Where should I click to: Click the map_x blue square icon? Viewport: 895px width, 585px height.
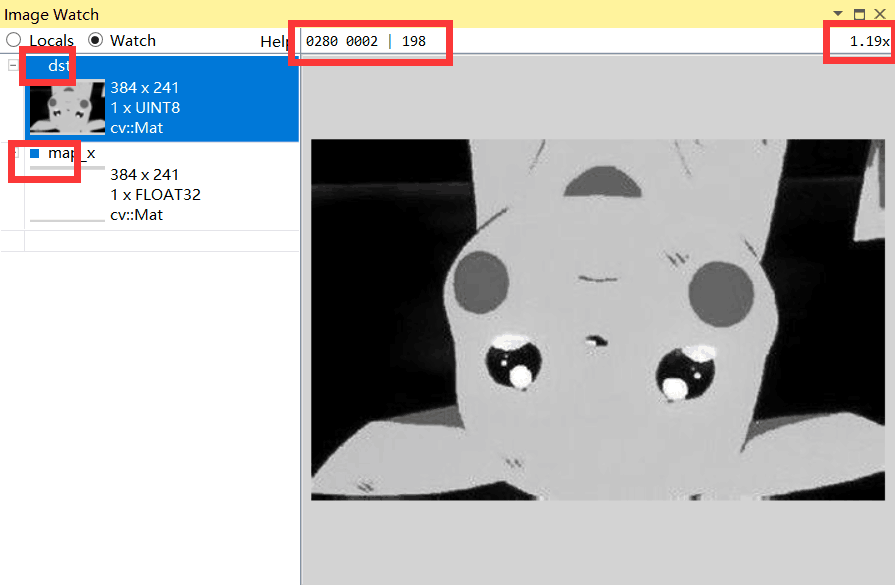coord(35,153)
